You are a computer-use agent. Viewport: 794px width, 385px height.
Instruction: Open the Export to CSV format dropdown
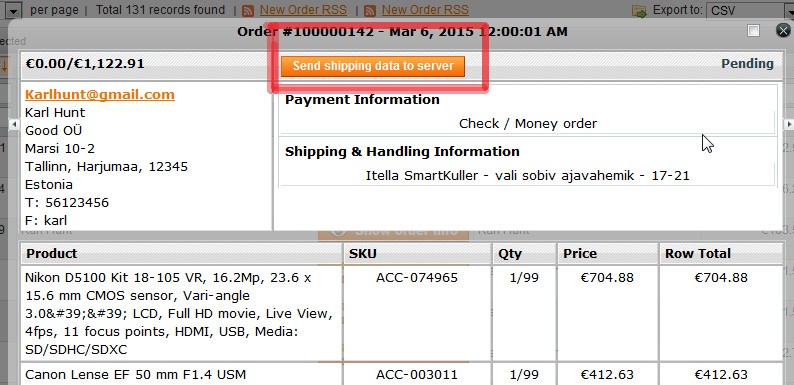(x=750, y=11)
